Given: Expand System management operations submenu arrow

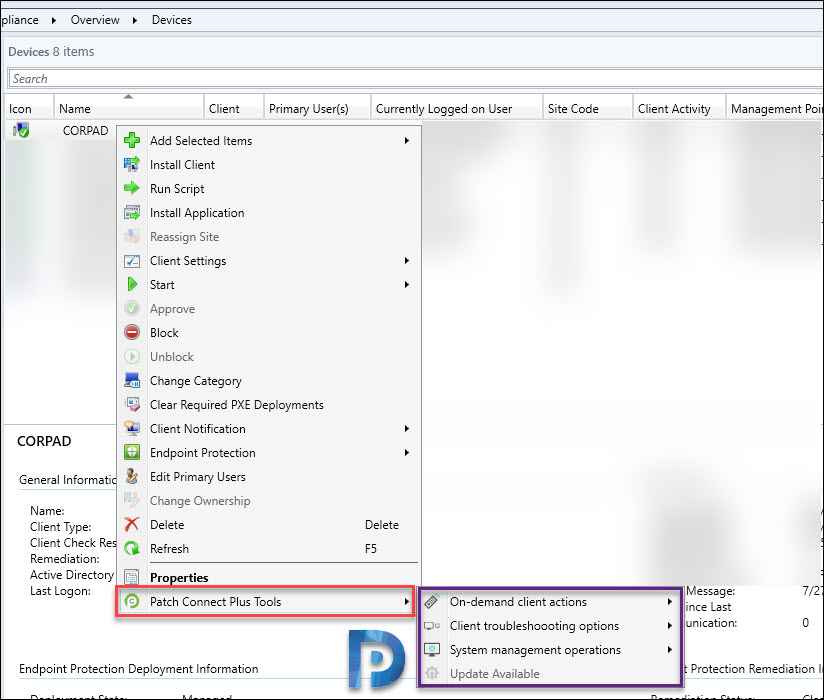Looking at the screenshot, I should (670, 650).
